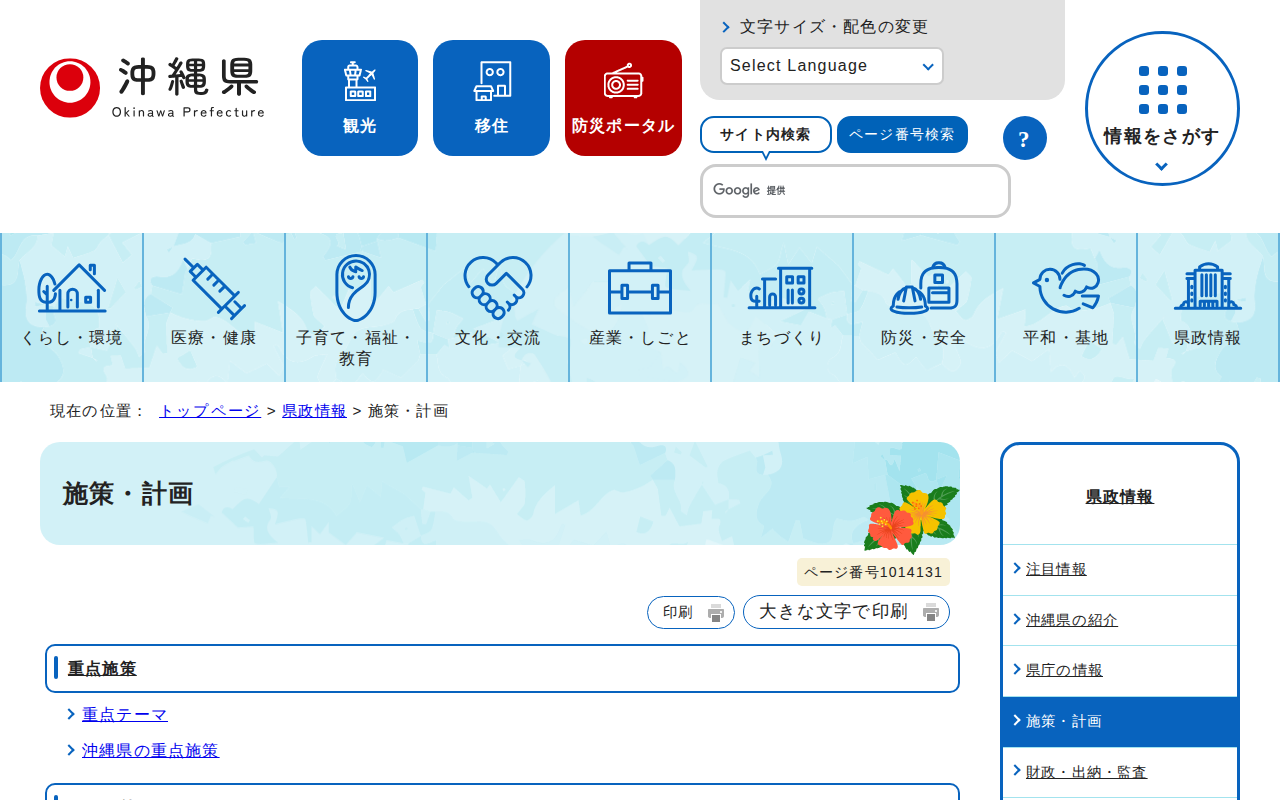
Task: Select くらし・環境 house icon category
Action: coord(72,308)
